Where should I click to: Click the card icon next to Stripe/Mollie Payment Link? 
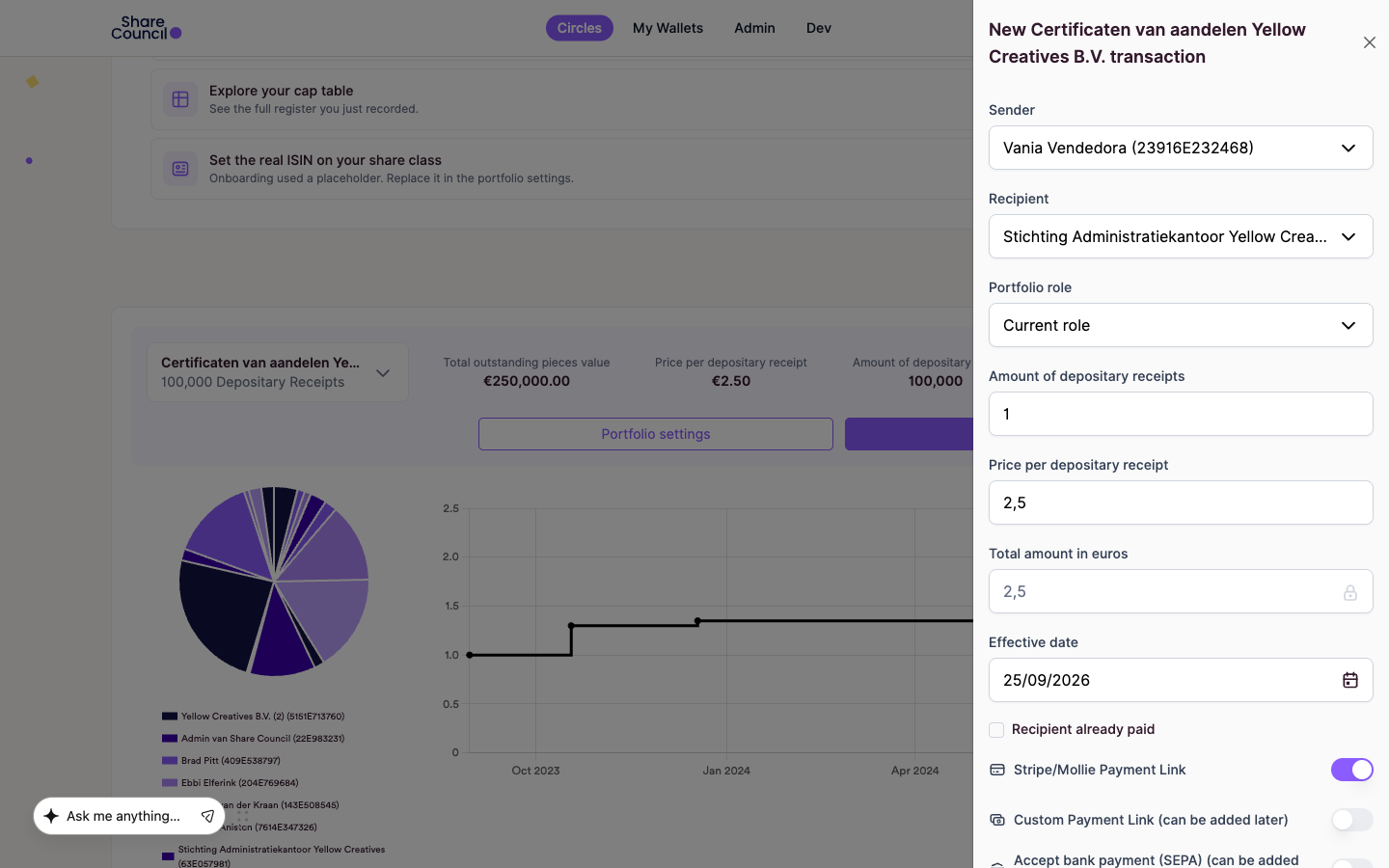coord(997,770)
